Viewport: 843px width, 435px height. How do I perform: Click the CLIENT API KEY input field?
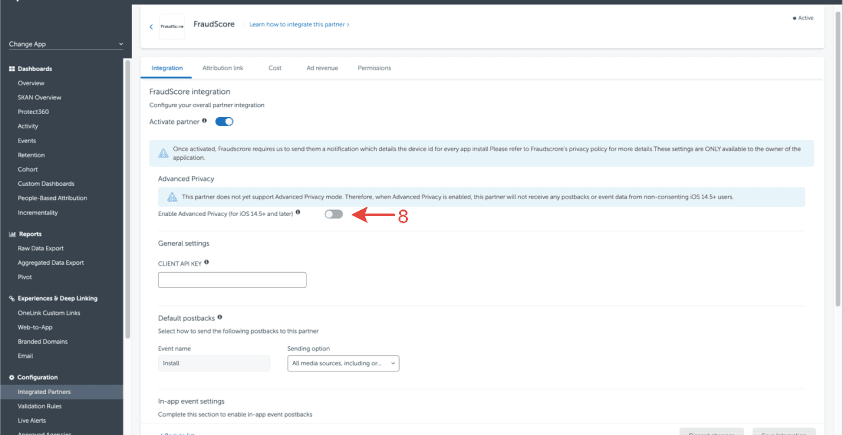[x=232, y=280]
